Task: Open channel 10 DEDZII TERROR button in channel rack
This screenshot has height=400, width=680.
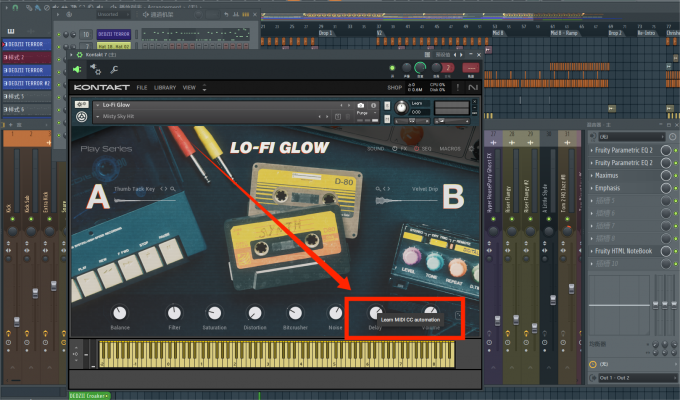Action: [114, 34]
